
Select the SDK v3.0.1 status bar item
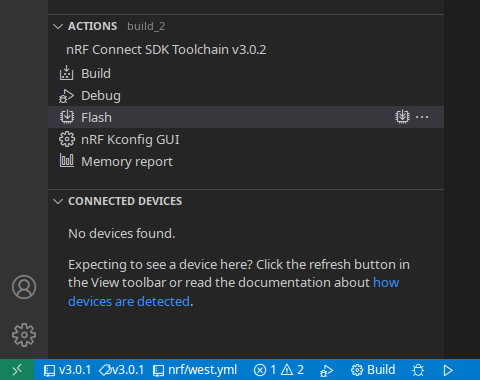[x=68, y=370]
